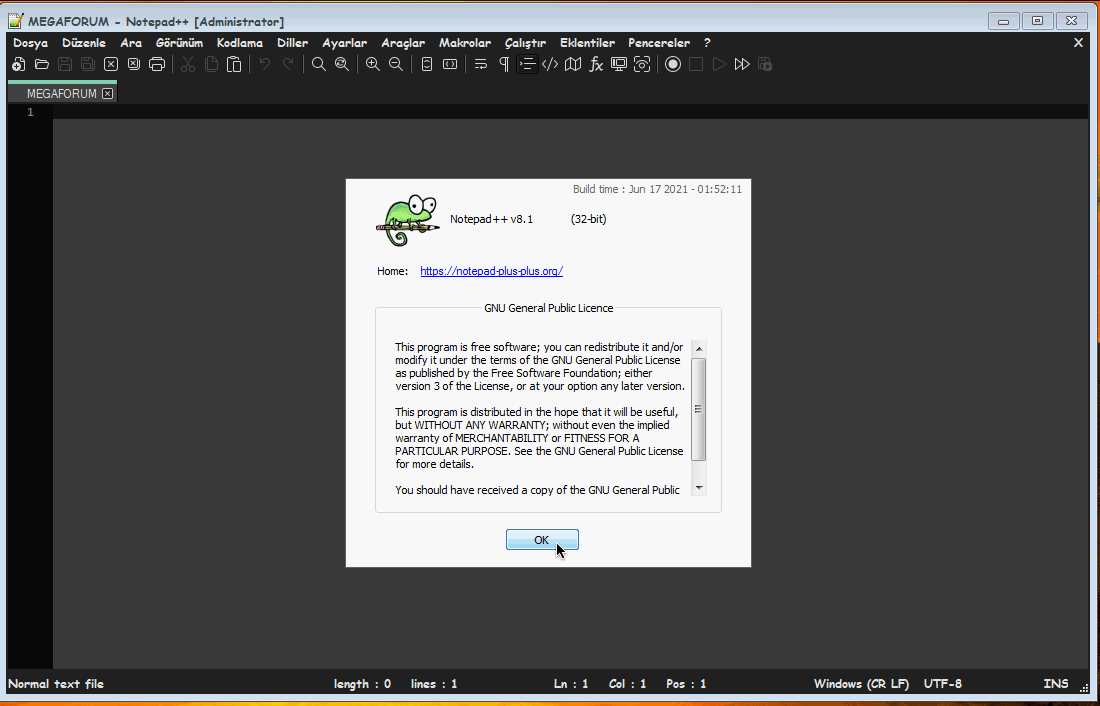Close the MEGAFORUM tab with its X
This screenshot has height=706, width=1100.
tap(107, 93)
